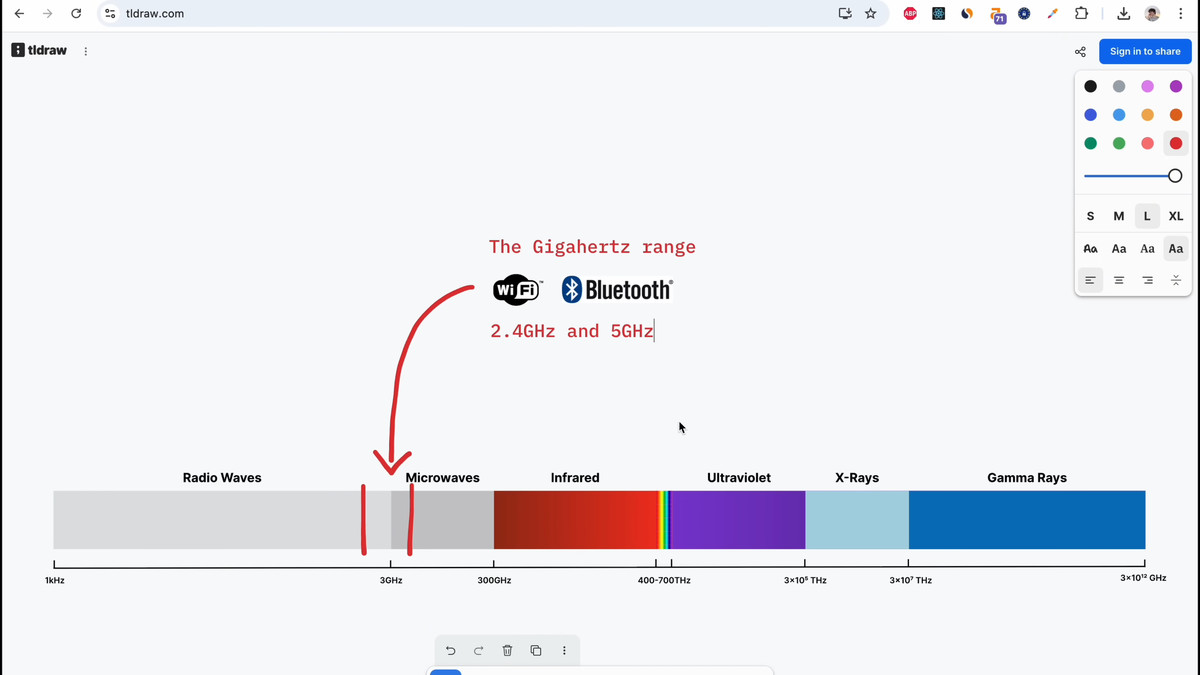Click the undo arrow in bottom toolbar
Viewport: 1200px width, 675px height.
[451, 651]
